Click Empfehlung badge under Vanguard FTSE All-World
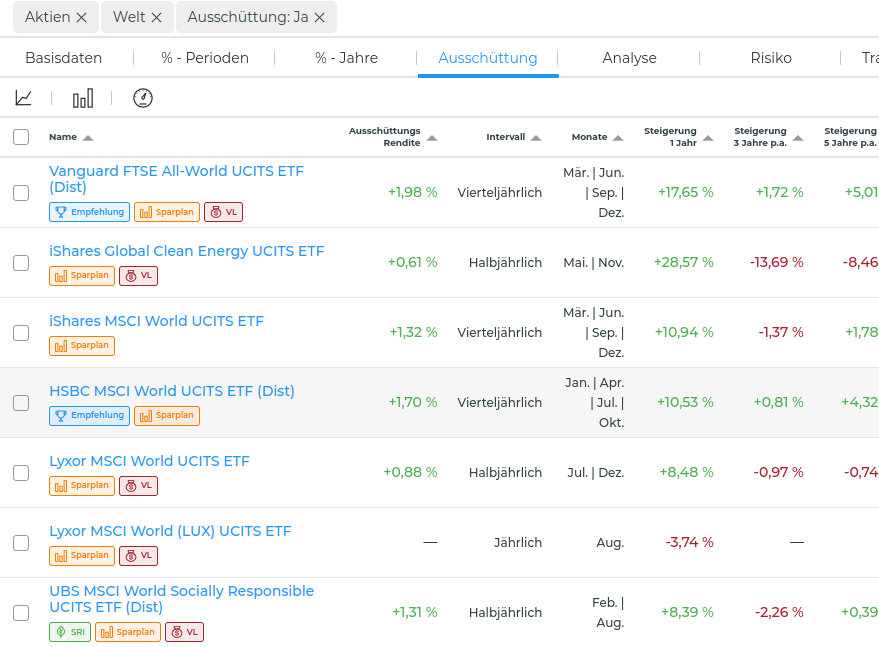 [89, 212]
